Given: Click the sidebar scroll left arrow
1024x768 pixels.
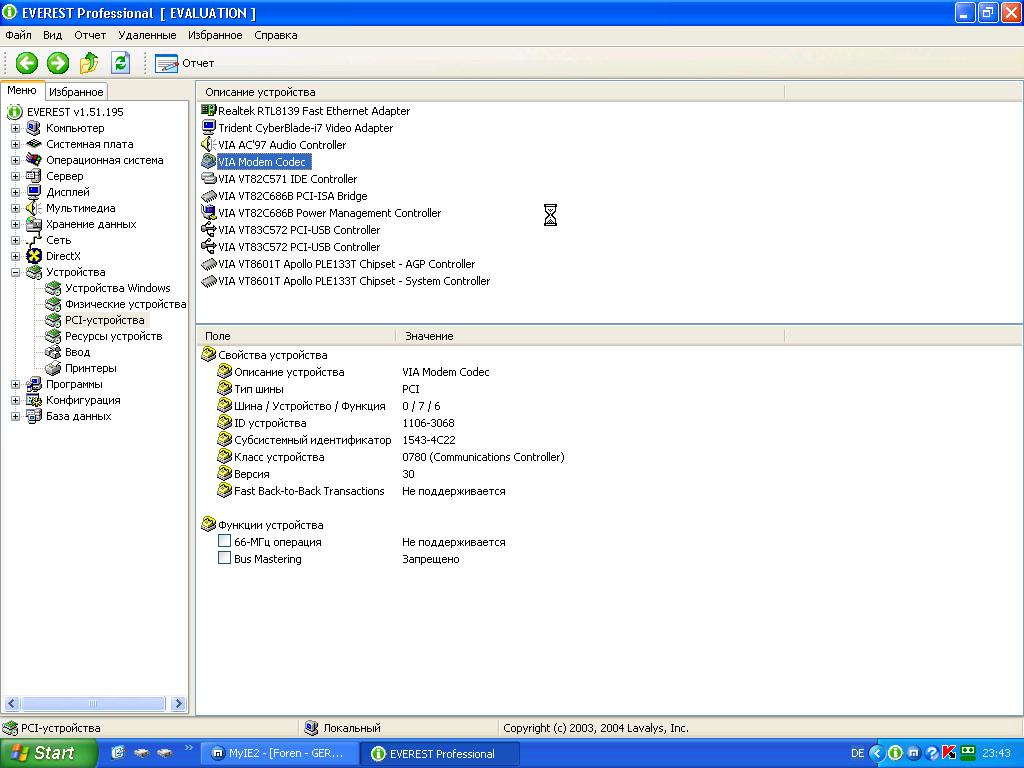Looking at the screenshot, I should coord(11,703).
